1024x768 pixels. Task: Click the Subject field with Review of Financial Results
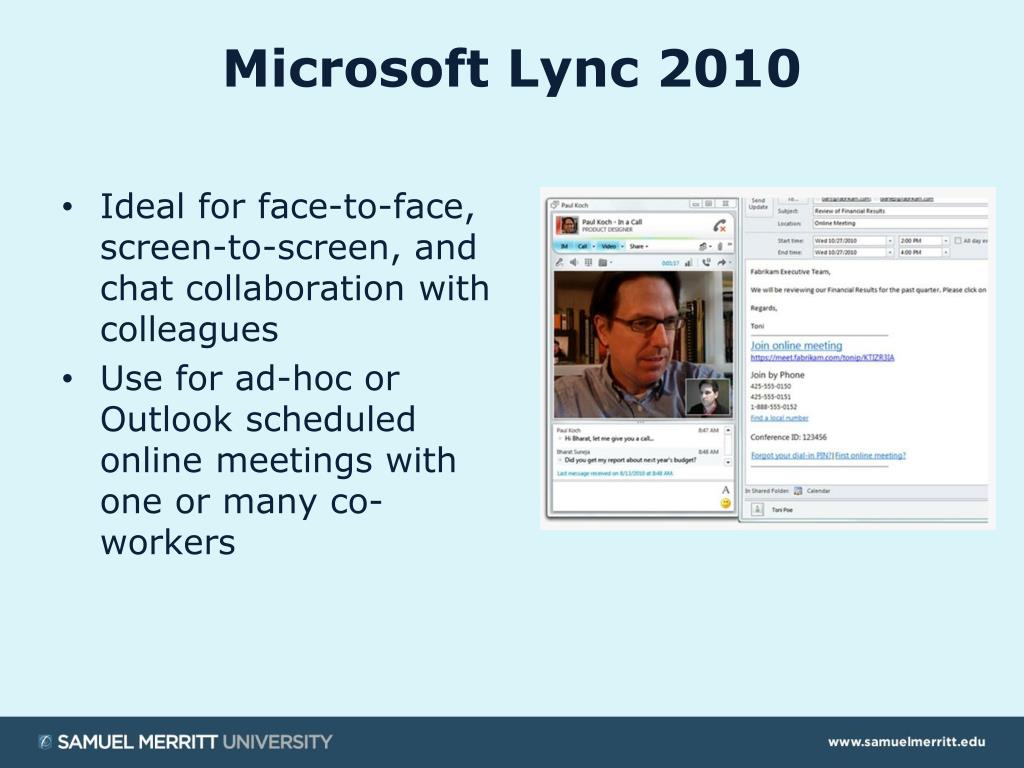pyautogui.click(x=901, y=211)
